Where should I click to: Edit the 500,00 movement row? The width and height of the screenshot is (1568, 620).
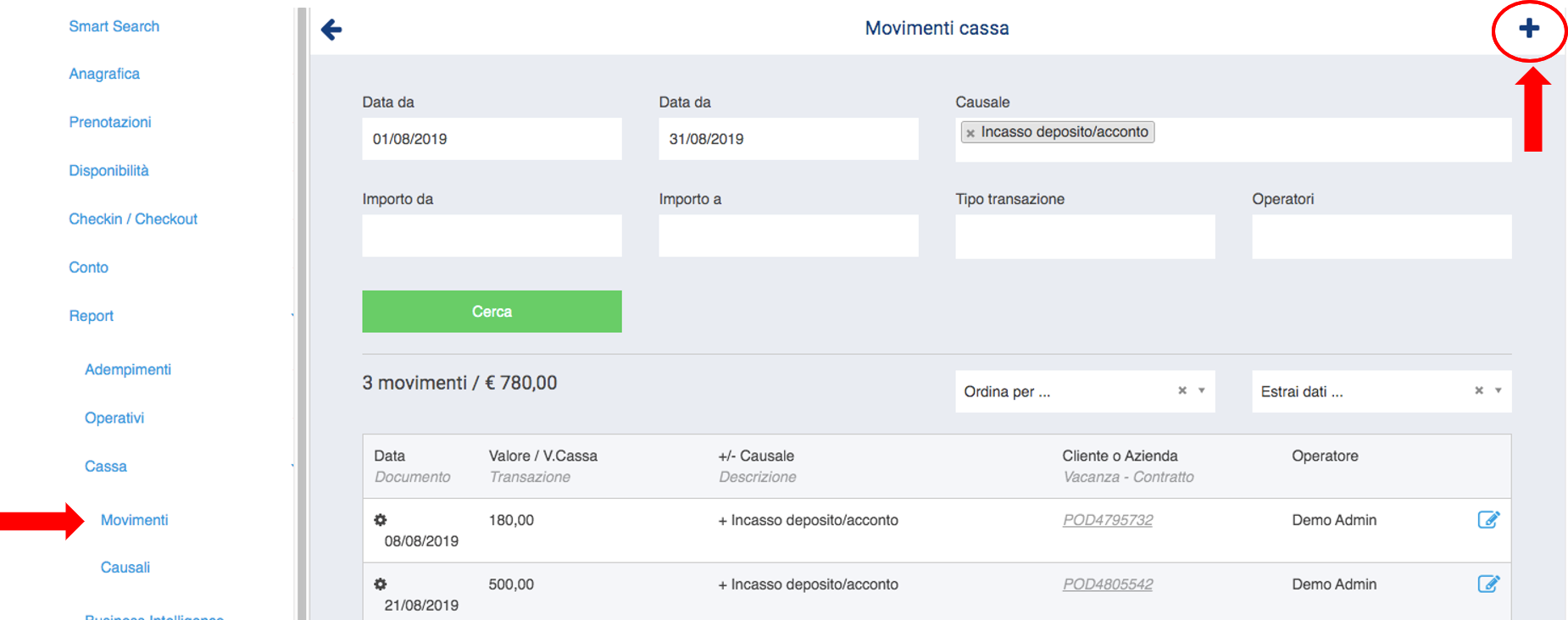(x=1488, y=584)
